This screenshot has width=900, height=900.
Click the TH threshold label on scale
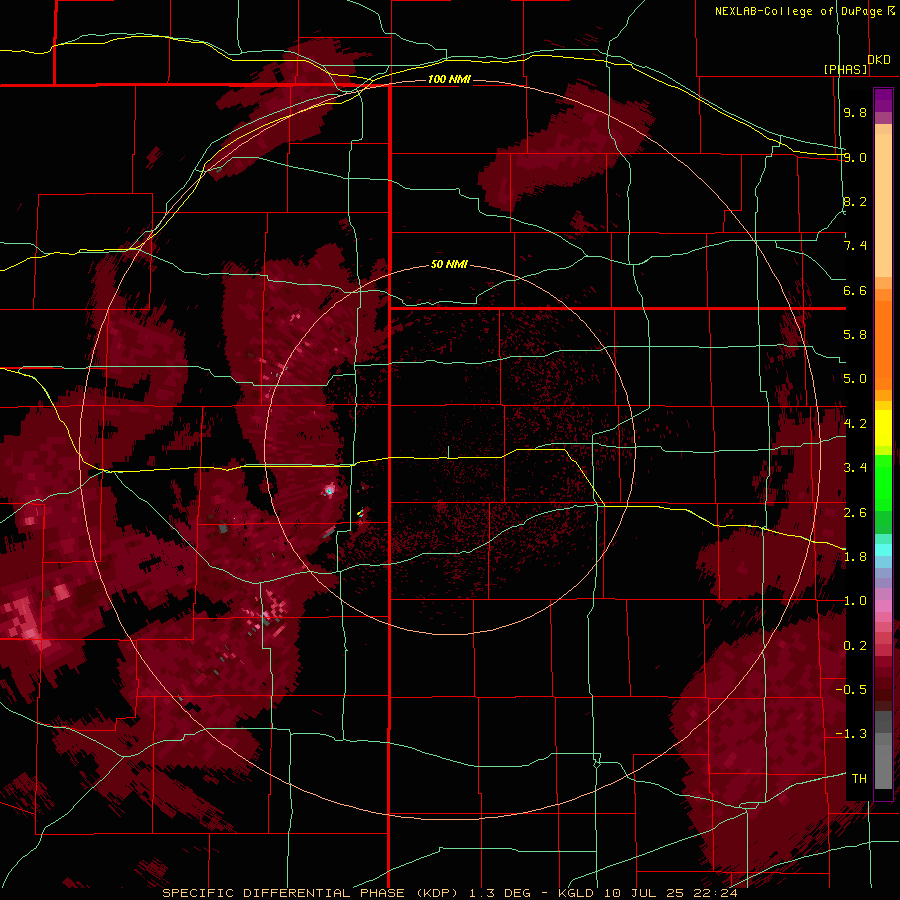click(859, 779)
